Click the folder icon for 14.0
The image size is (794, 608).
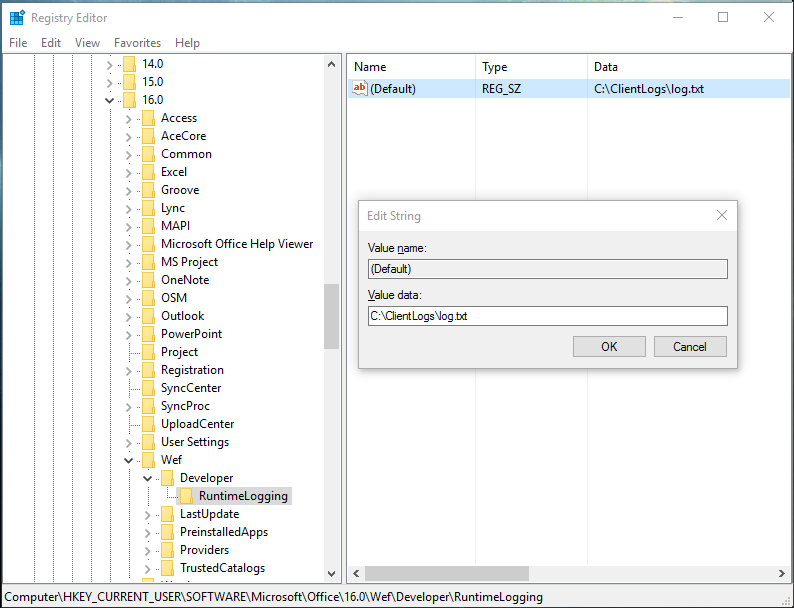pyautogui.click(x=130, y=64)
